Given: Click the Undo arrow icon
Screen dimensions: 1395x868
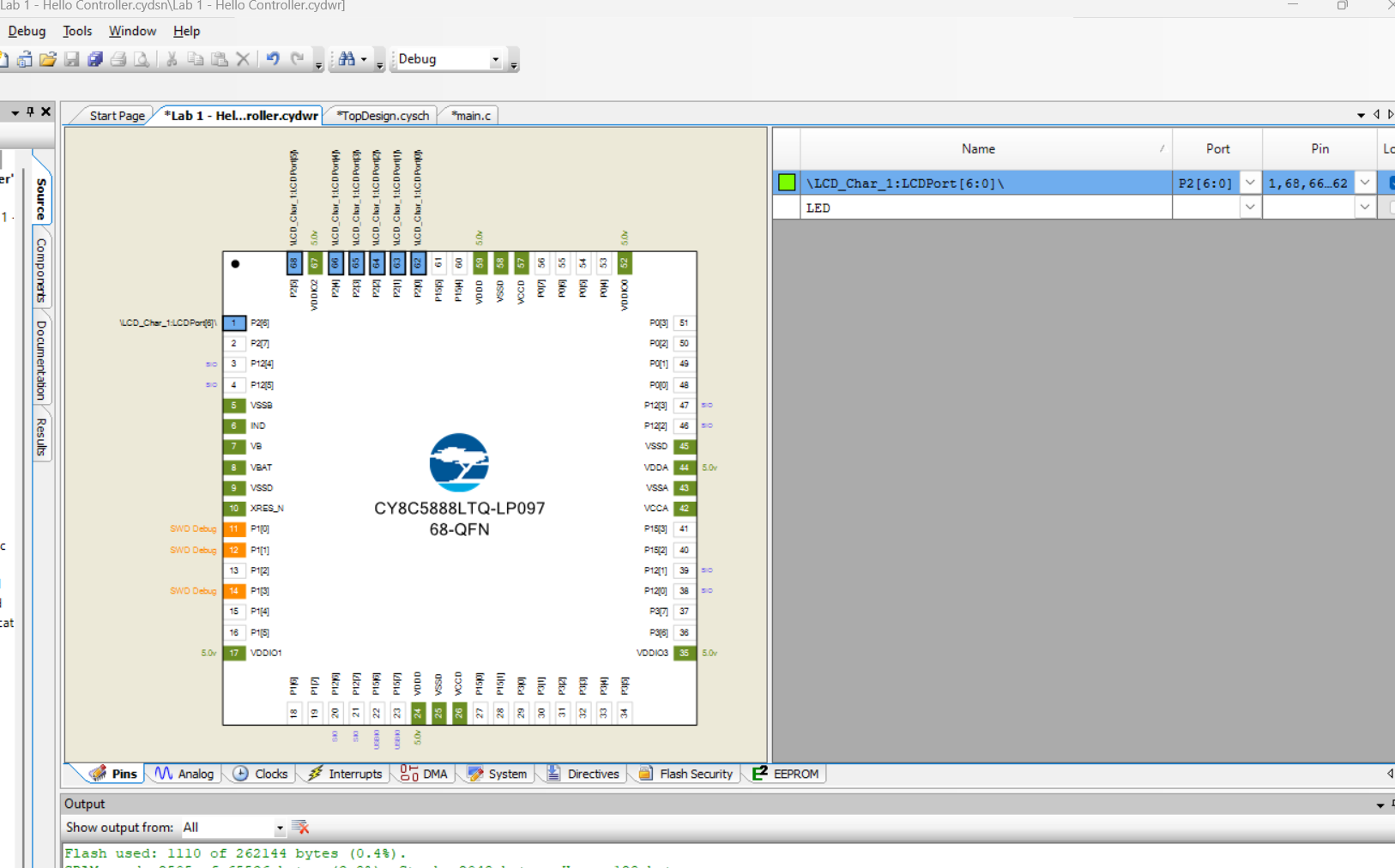Looking at the screenshot, I should tap(273, 59).
